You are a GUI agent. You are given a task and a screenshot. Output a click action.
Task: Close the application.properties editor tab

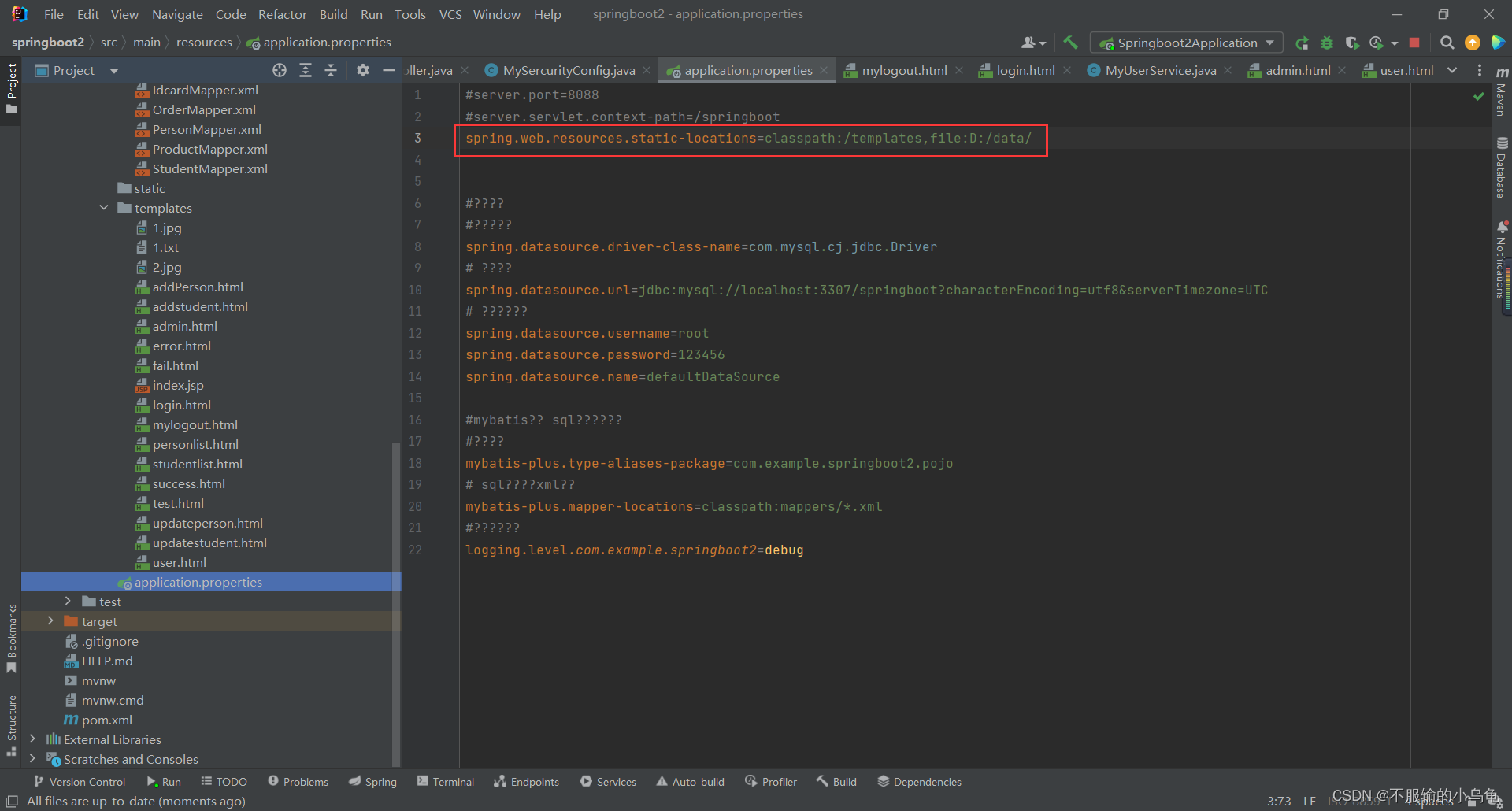[824, 70]
